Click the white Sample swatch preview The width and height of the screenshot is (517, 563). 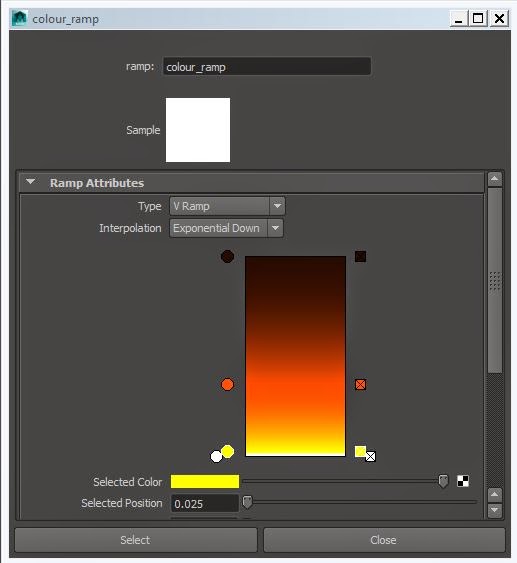point(198,130)
